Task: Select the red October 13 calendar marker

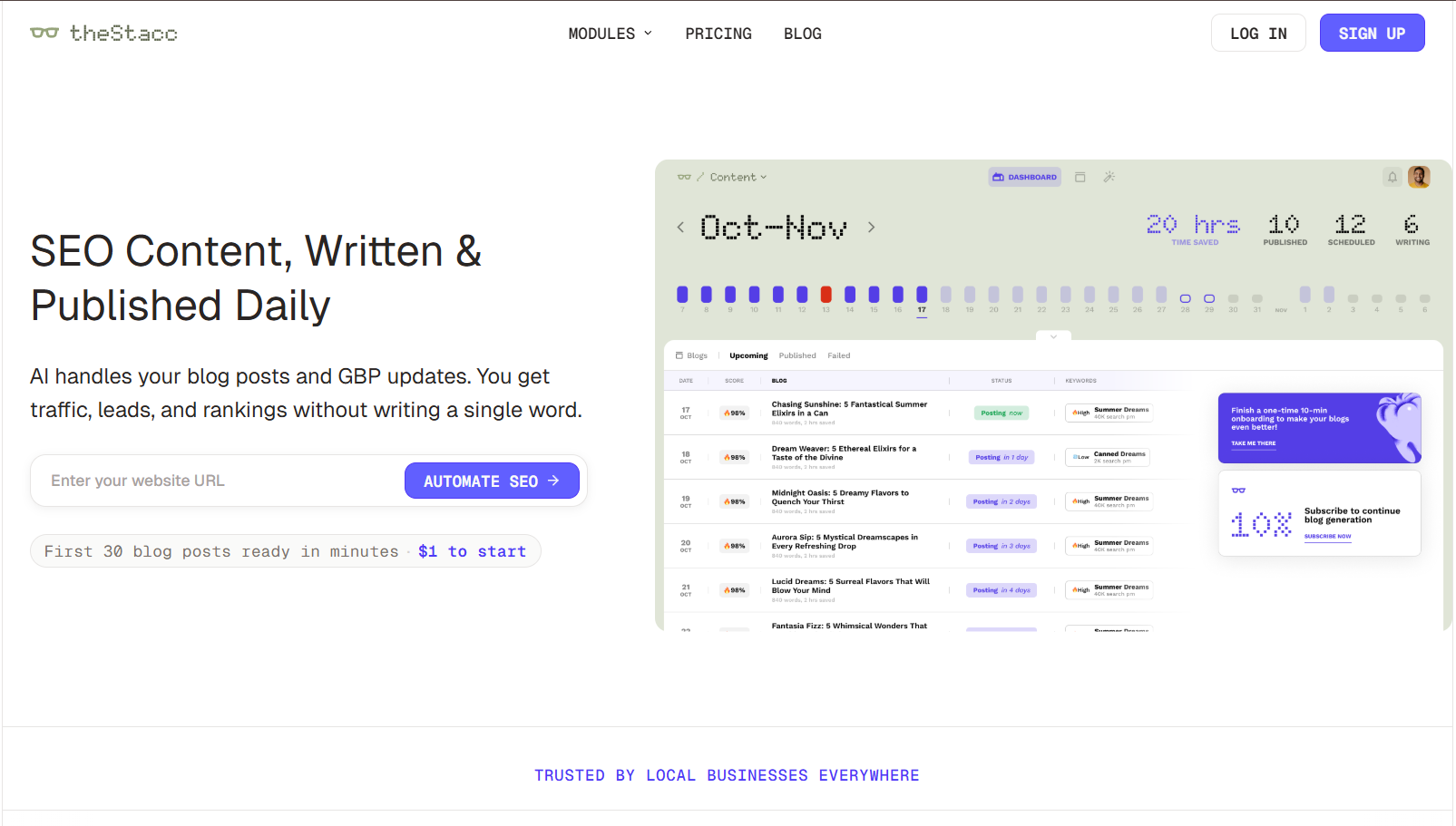Action: [826, 294]
